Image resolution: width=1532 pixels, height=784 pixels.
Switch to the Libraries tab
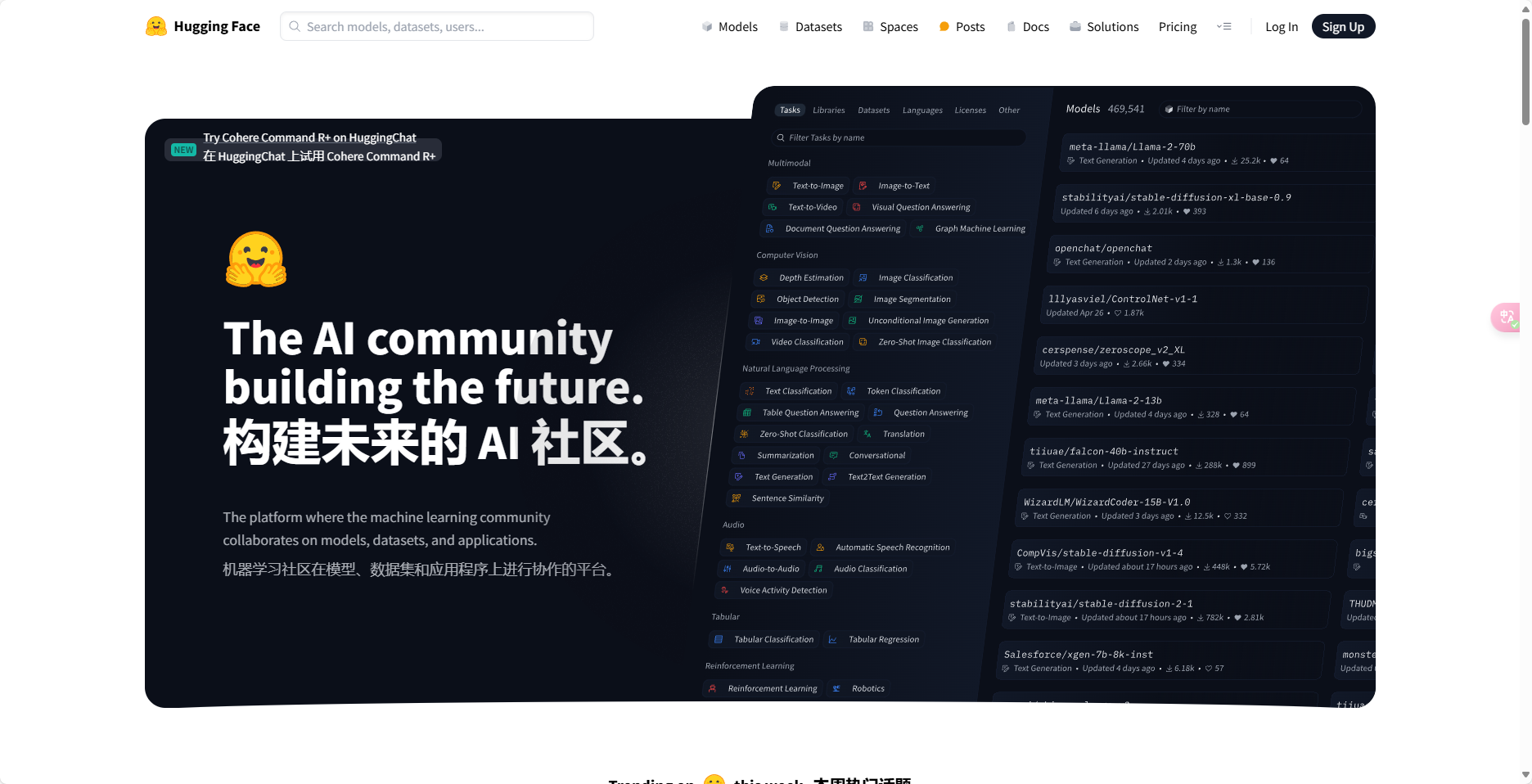click(x=828, y=110)
